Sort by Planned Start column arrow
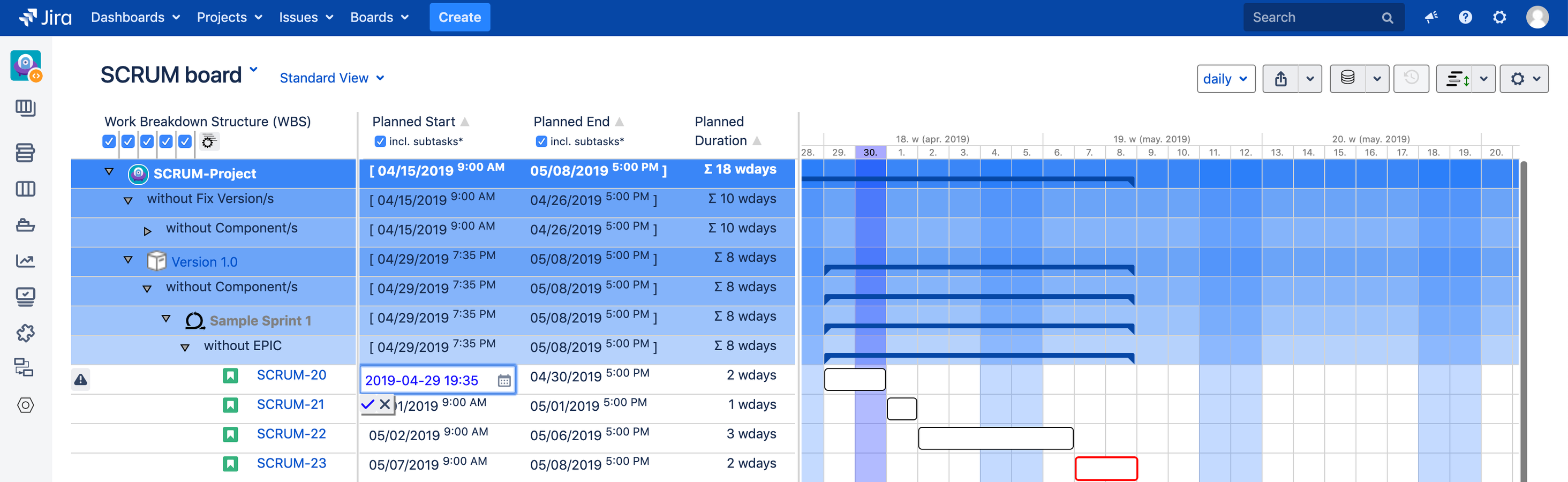 pyautogui.click(x=464, y=122)
